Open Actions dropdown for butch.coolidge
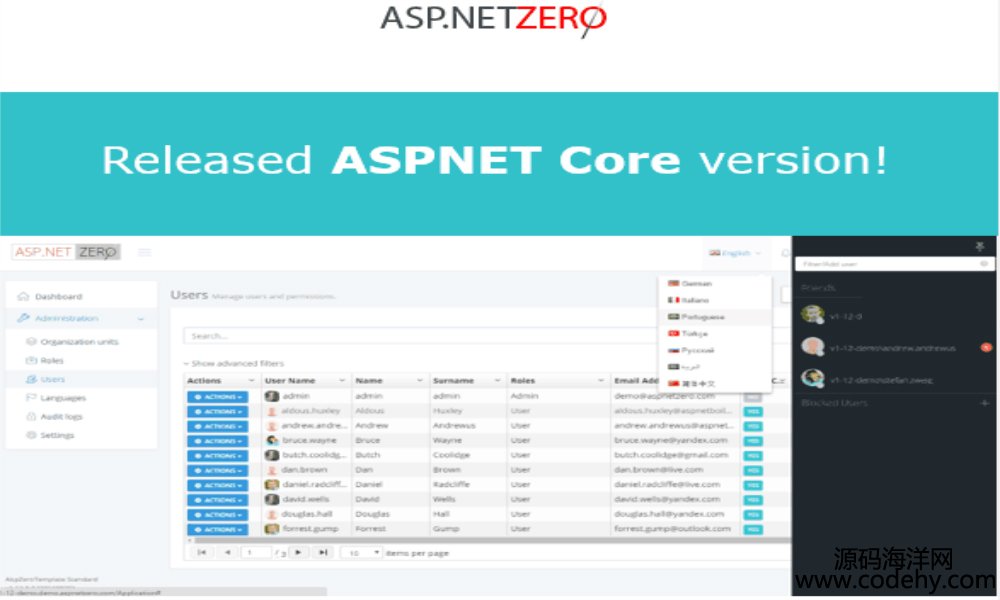 click(217, 455)
